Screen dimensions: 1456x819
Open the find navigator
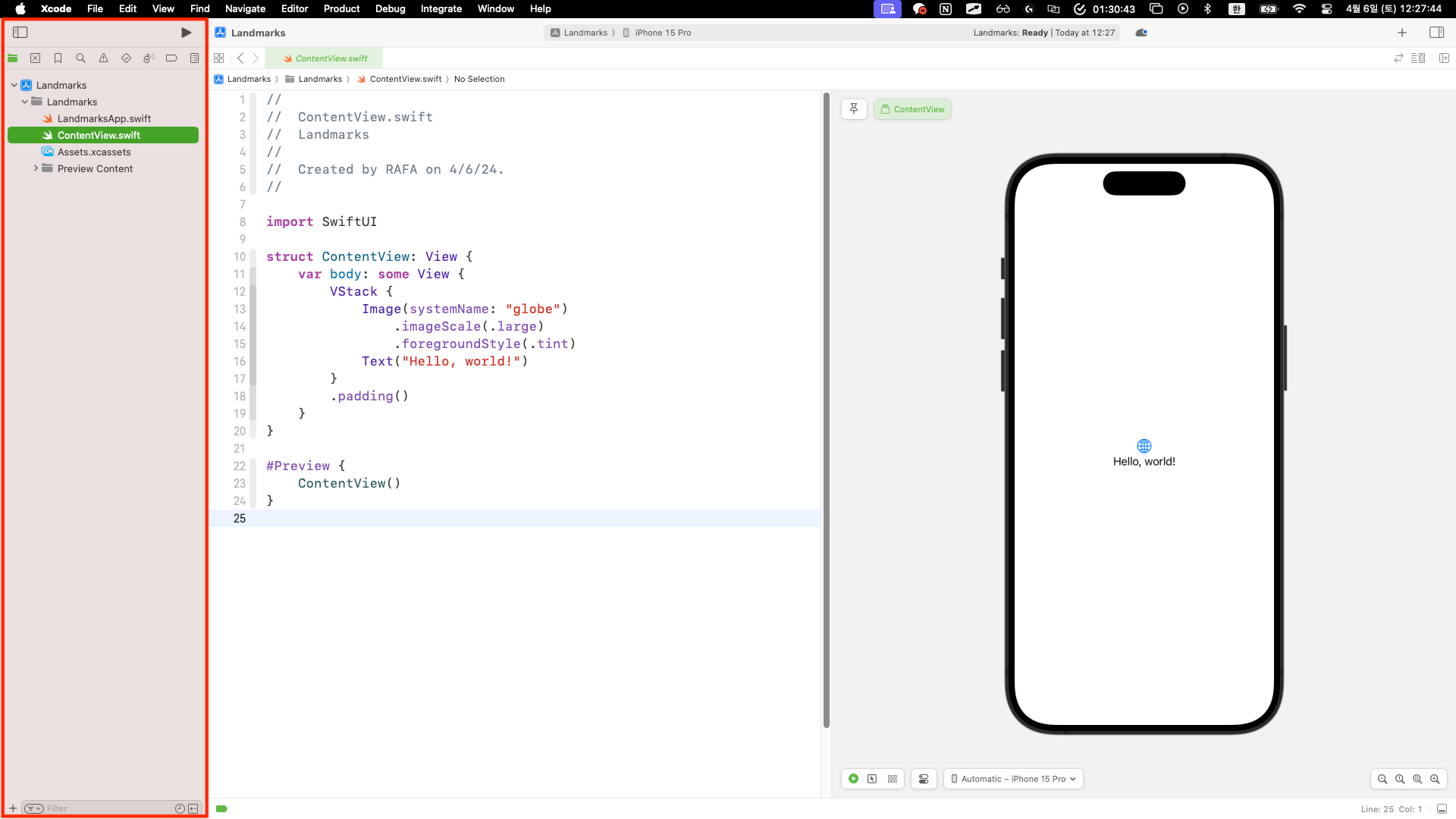[81, 58]
